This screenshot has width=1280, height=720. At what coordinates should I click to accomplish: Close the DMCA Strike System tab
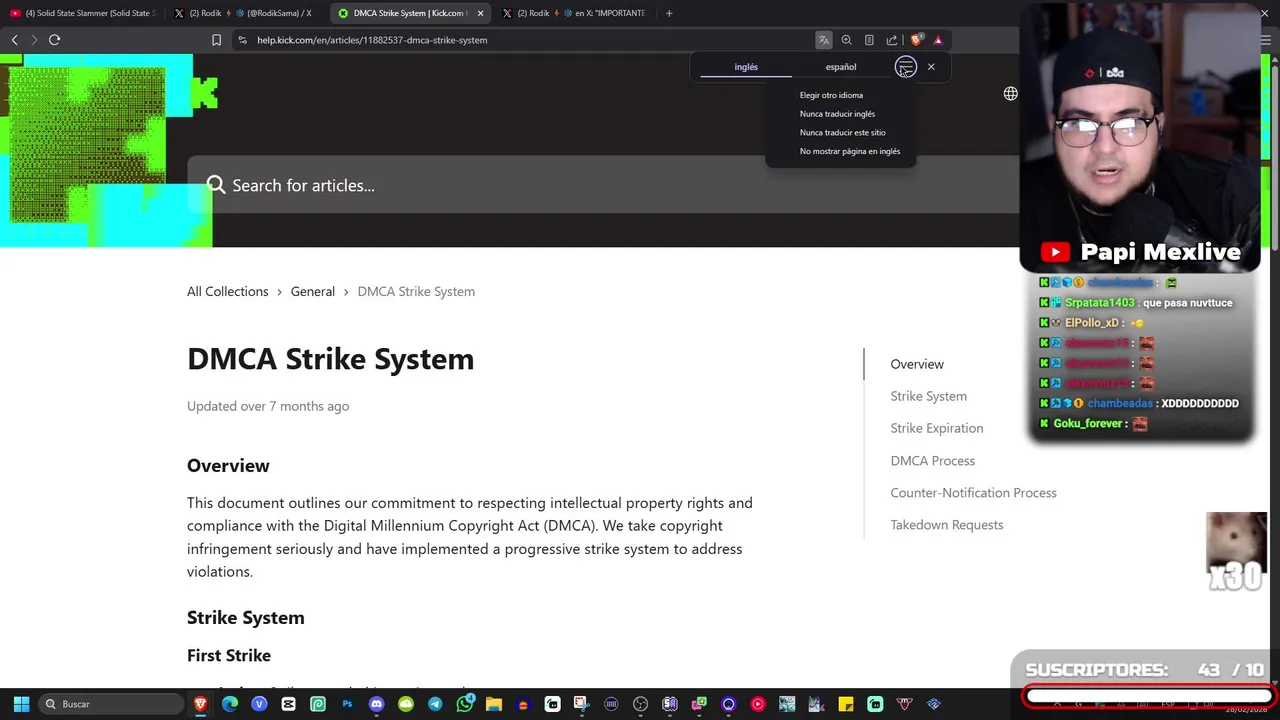click(481, 13)
